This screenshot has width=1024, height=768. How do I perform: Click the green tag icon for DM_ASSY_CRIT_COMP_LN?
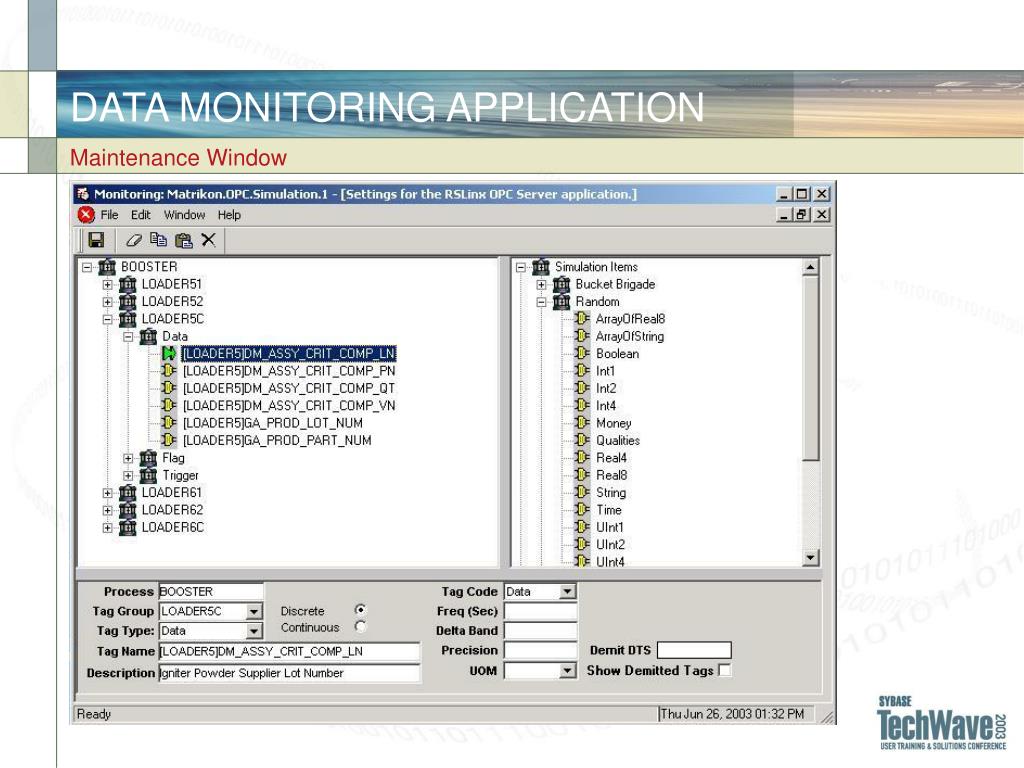pyautogui.click(x=169, y=353)
